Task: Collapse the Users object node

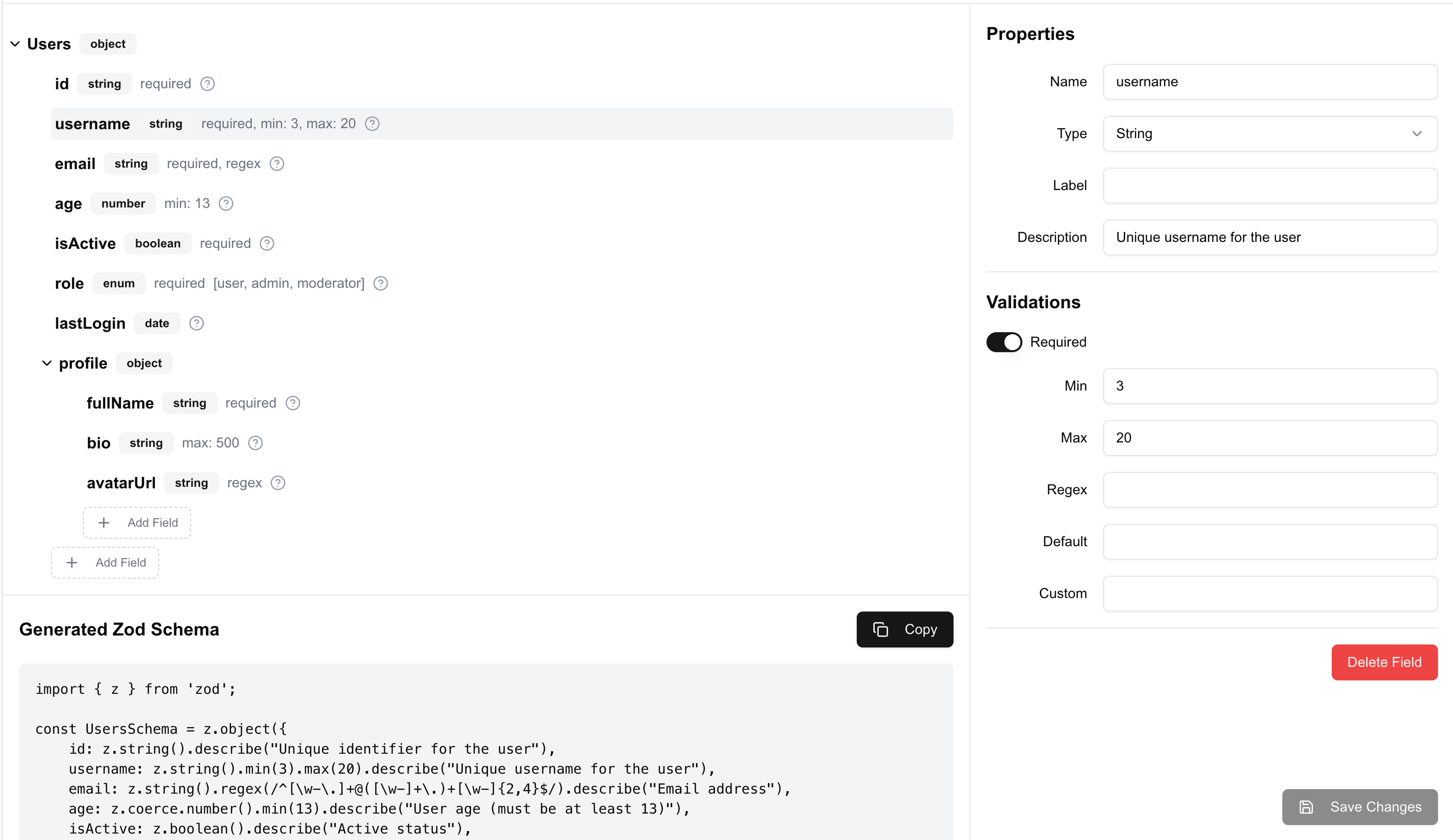Action: point(15,44)
